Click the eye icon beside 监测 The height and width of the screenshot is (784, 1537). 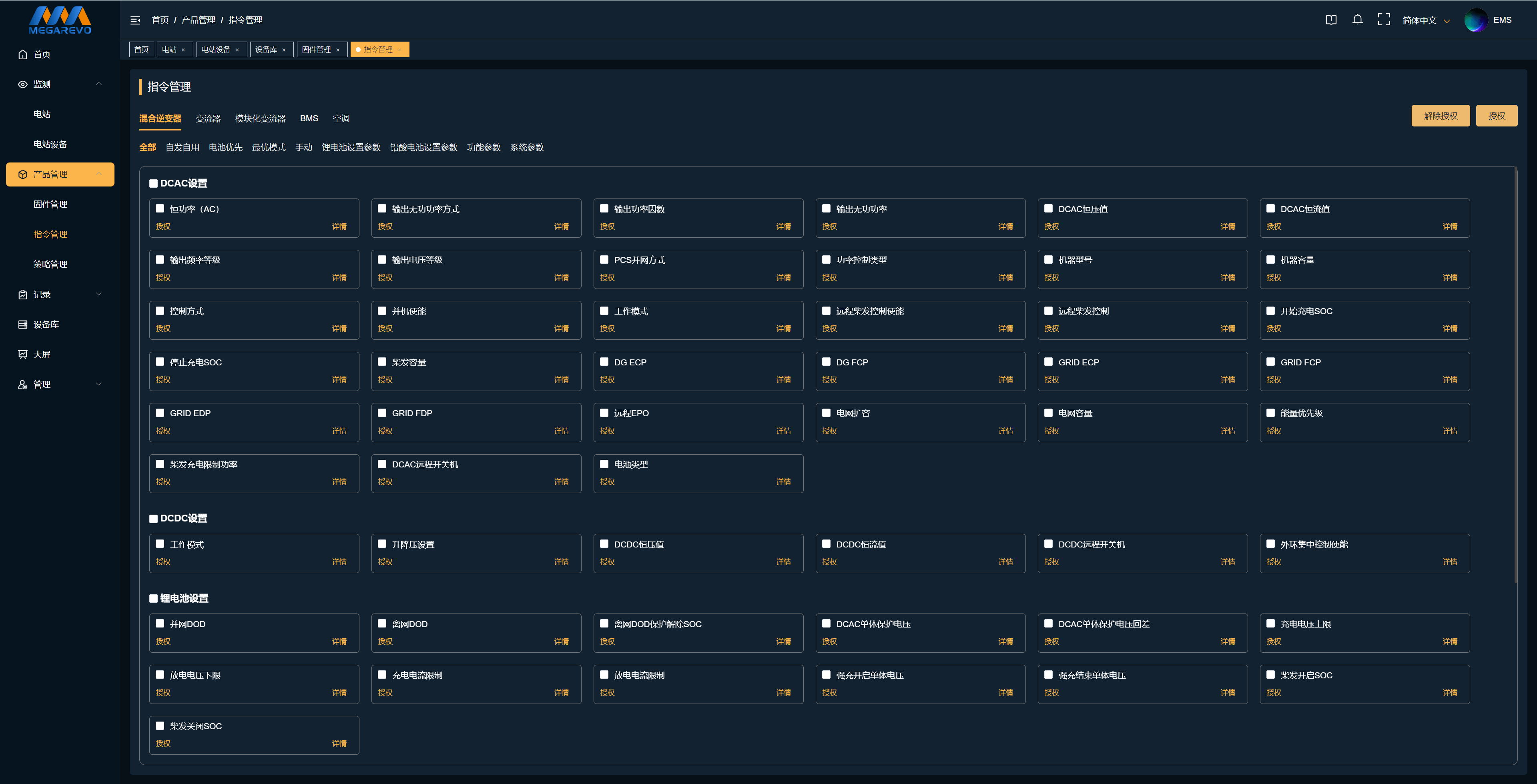pos(23,84)
